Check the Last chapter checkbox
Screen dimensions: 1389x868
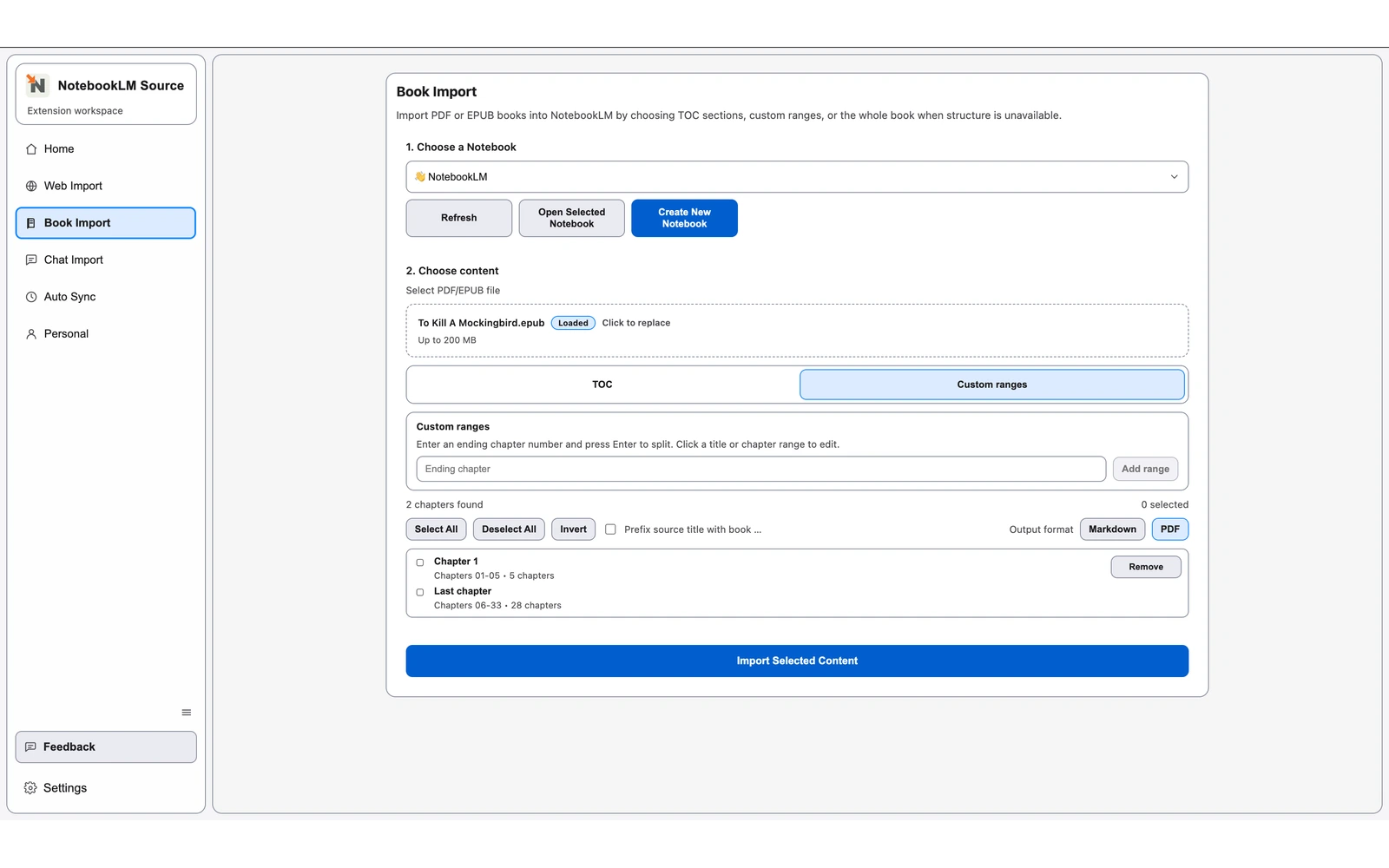[420, 591]
